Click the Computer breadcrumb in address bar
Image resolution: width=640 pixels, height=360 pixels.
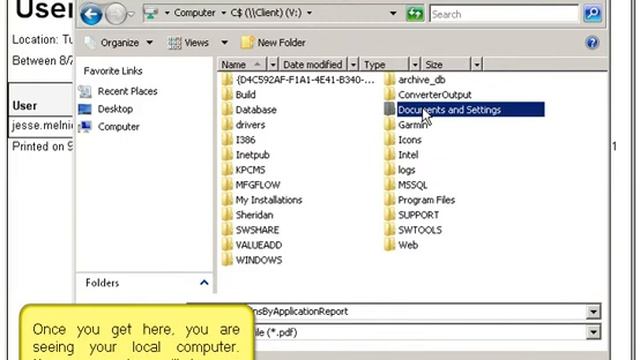[195, 13]
